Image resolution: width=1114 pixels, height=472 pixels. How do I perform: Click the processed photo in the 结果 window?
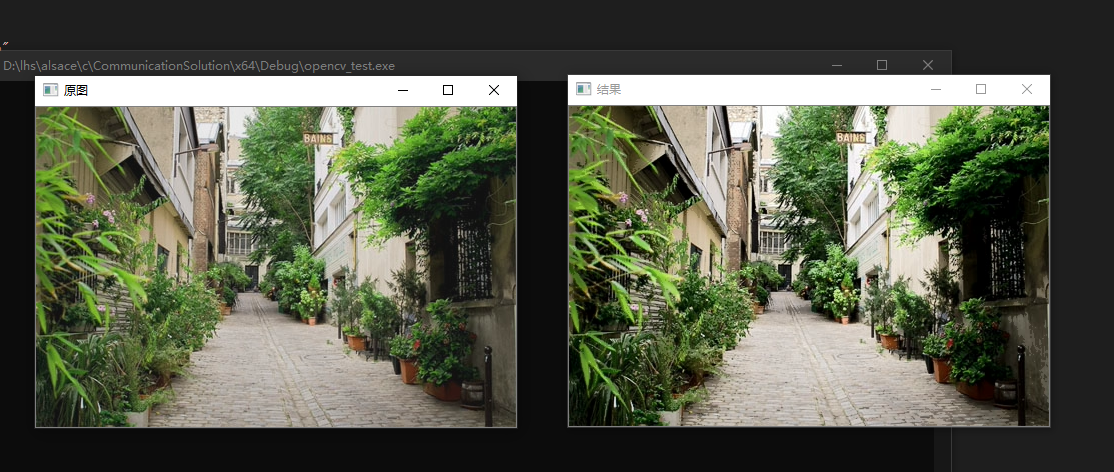(x=809, y=266)
